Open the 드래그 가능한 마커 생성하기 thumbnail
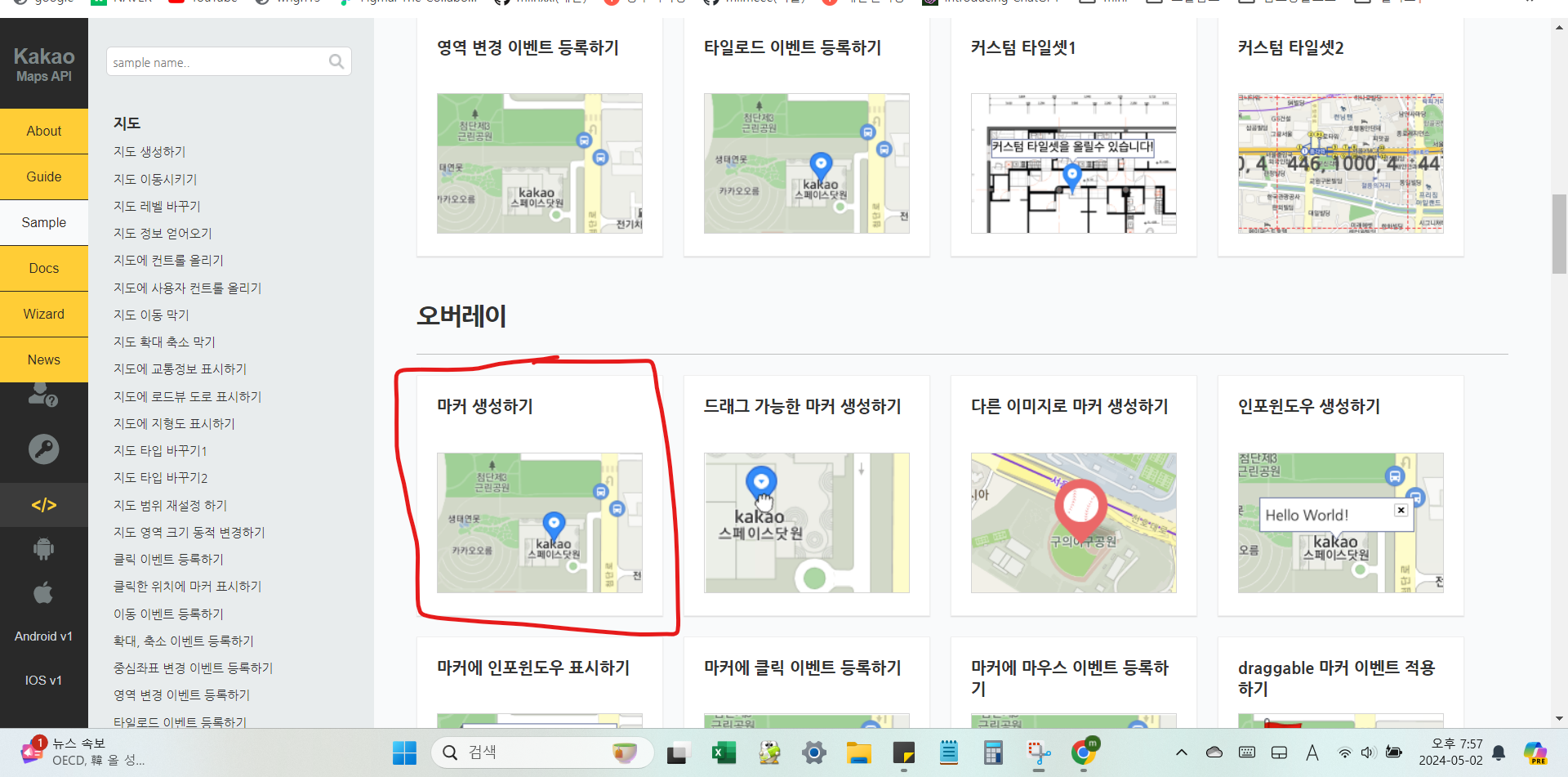The width and height of the screenshot is (1568, 777). pyautogui.click(x=807, y=523)
